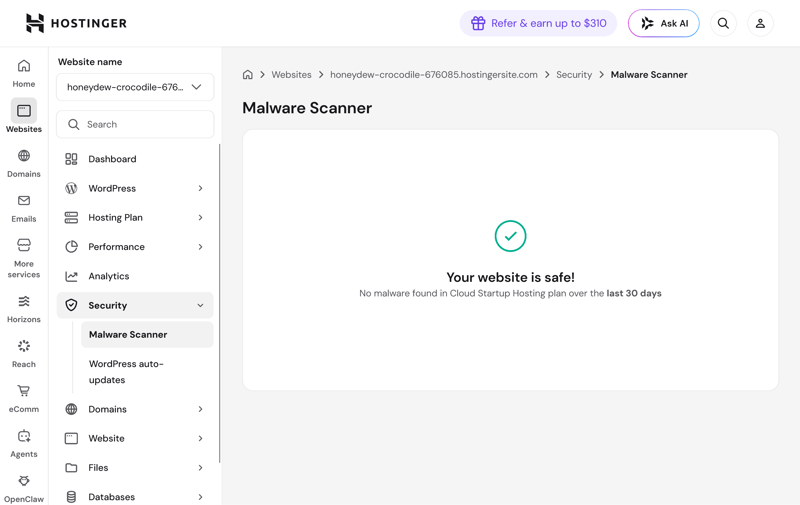
Task: Click the WordPress logo icon in menu
Action: [71, 188]
